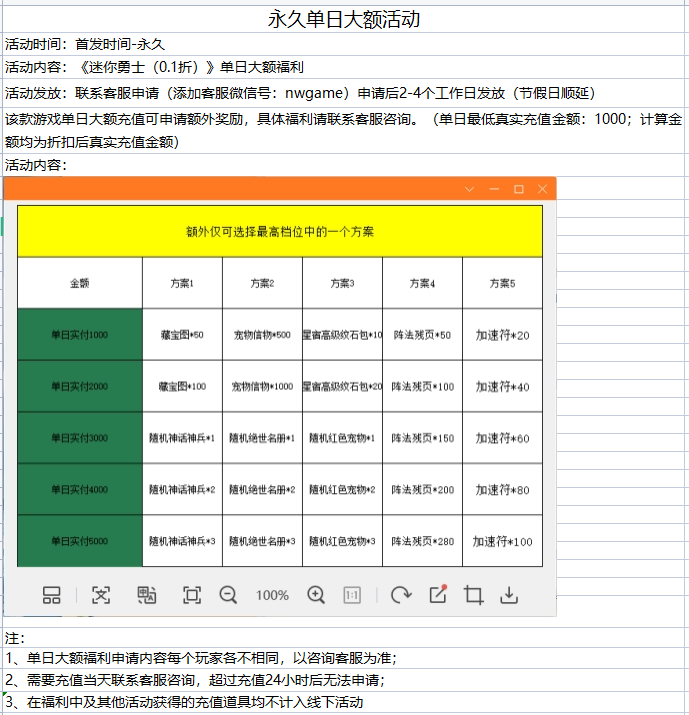Viewport: 689px width, 715px height.
Task: Open the thumbnail grid view icon
Action: [x=52, y=595]
